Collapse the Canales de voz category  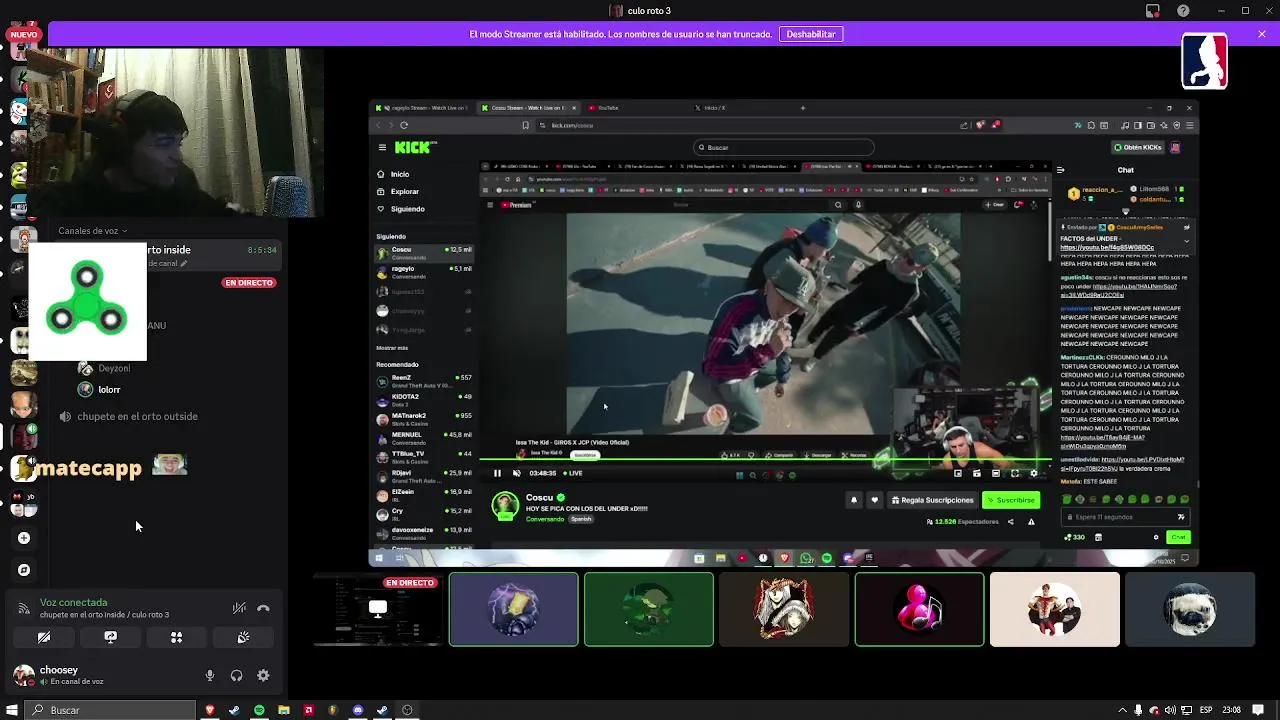(x=92, y=231)
